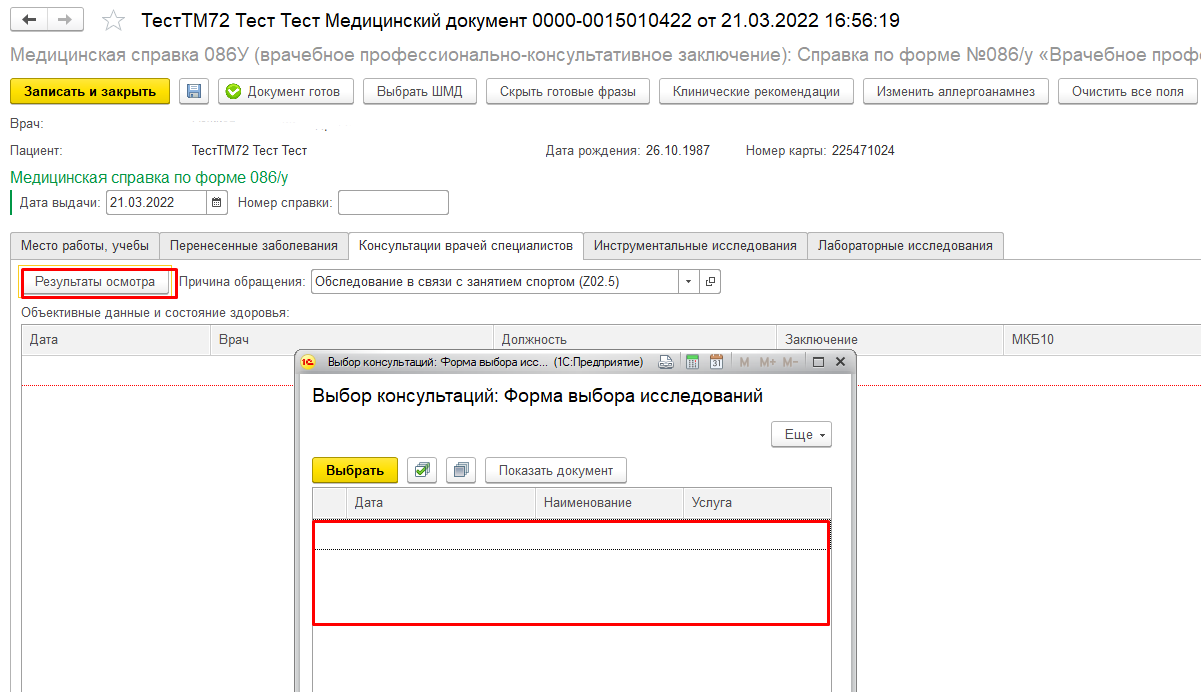Expand the Причина обращения dropdown list
Image resolution: width=1201 pixels, height=692 pixels.
pos(688,282)
